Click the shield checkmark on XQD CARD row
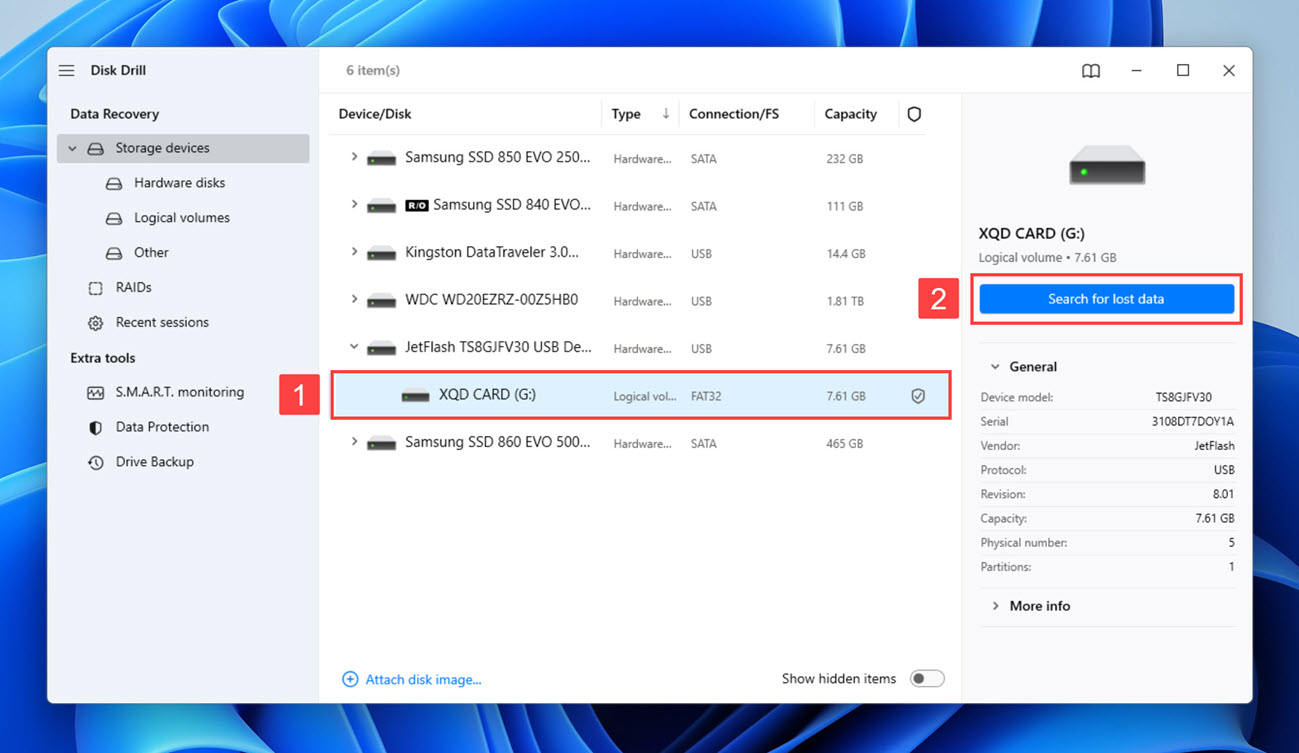This screenshot has width=1299, height=753. pyautogui.click(x=917, y=396)
